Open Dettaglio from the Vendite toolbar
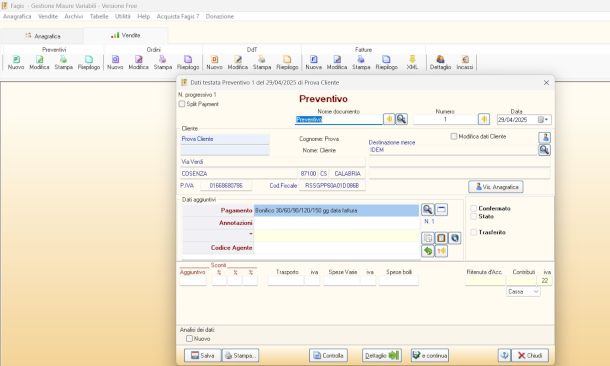 440,63
